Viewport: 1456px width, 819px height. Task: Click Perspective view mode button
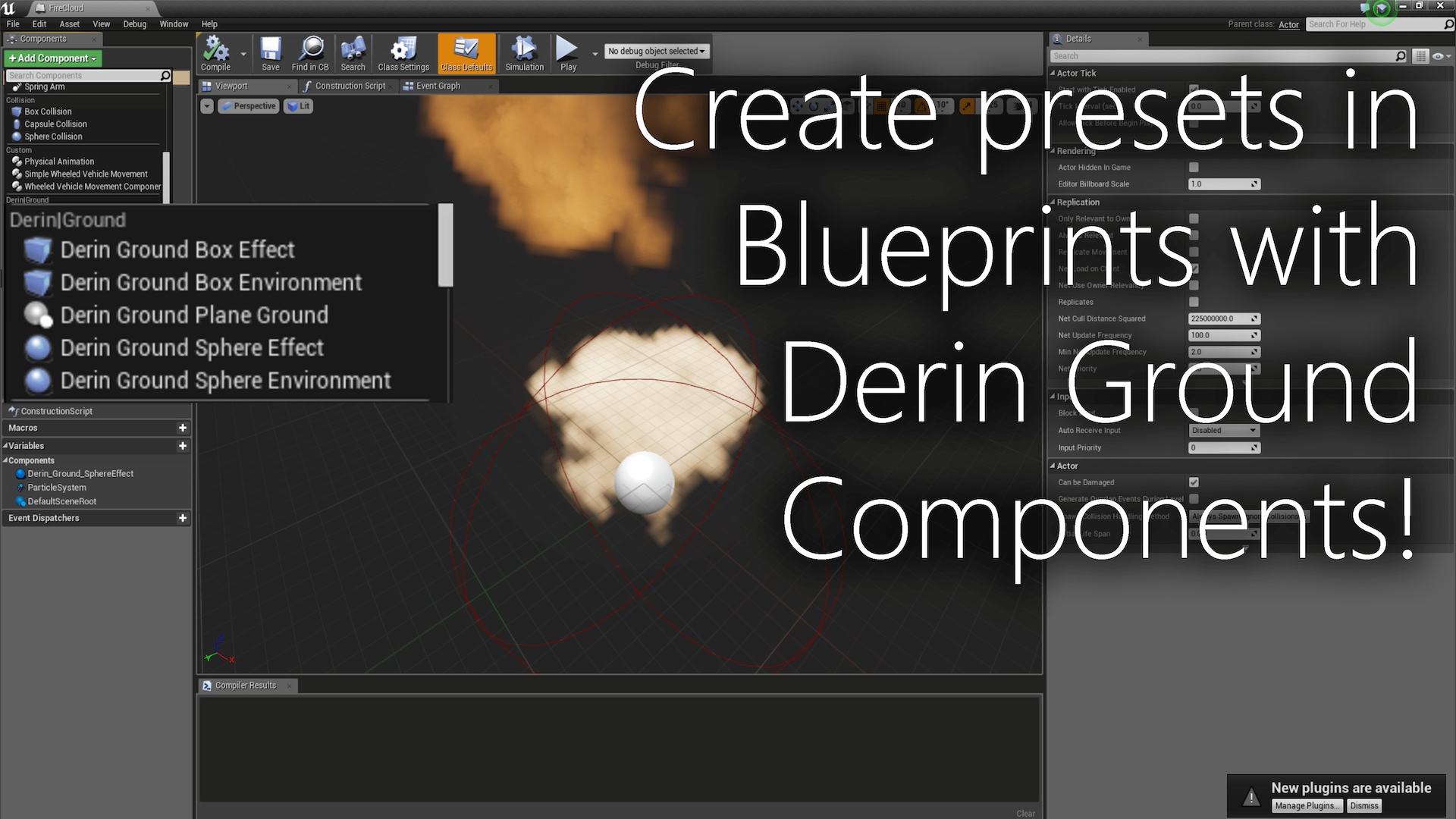(x=249, y=106)
